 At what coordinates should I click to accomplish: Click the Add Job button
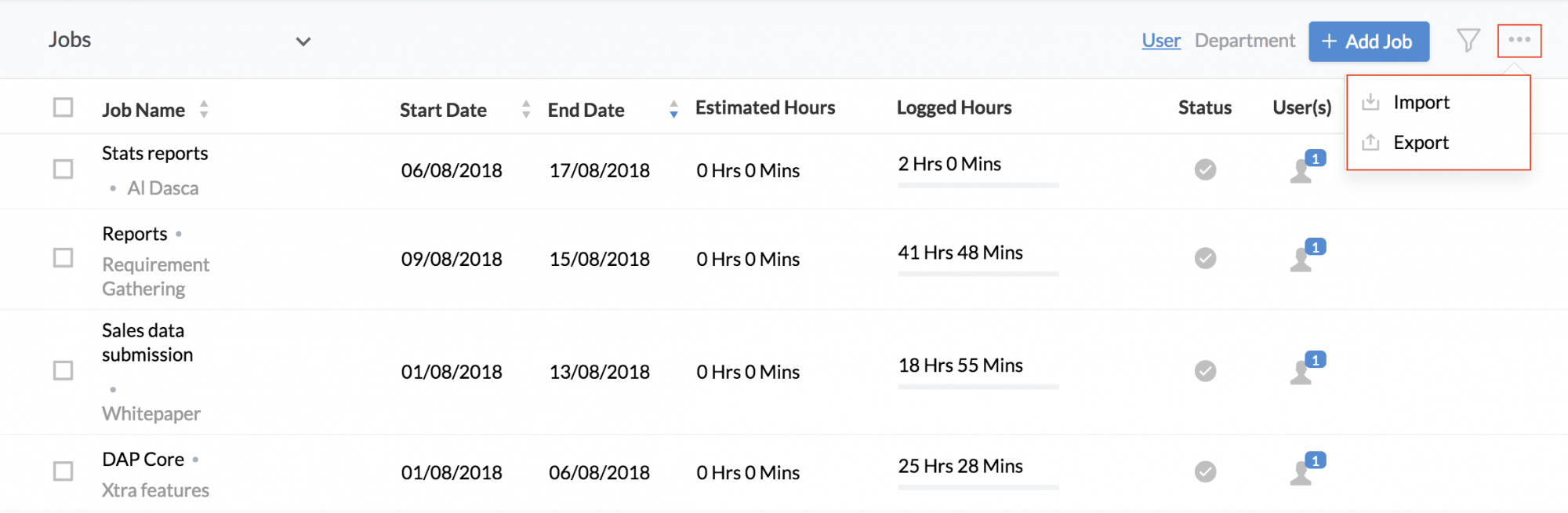click(x=1369, y=42)
